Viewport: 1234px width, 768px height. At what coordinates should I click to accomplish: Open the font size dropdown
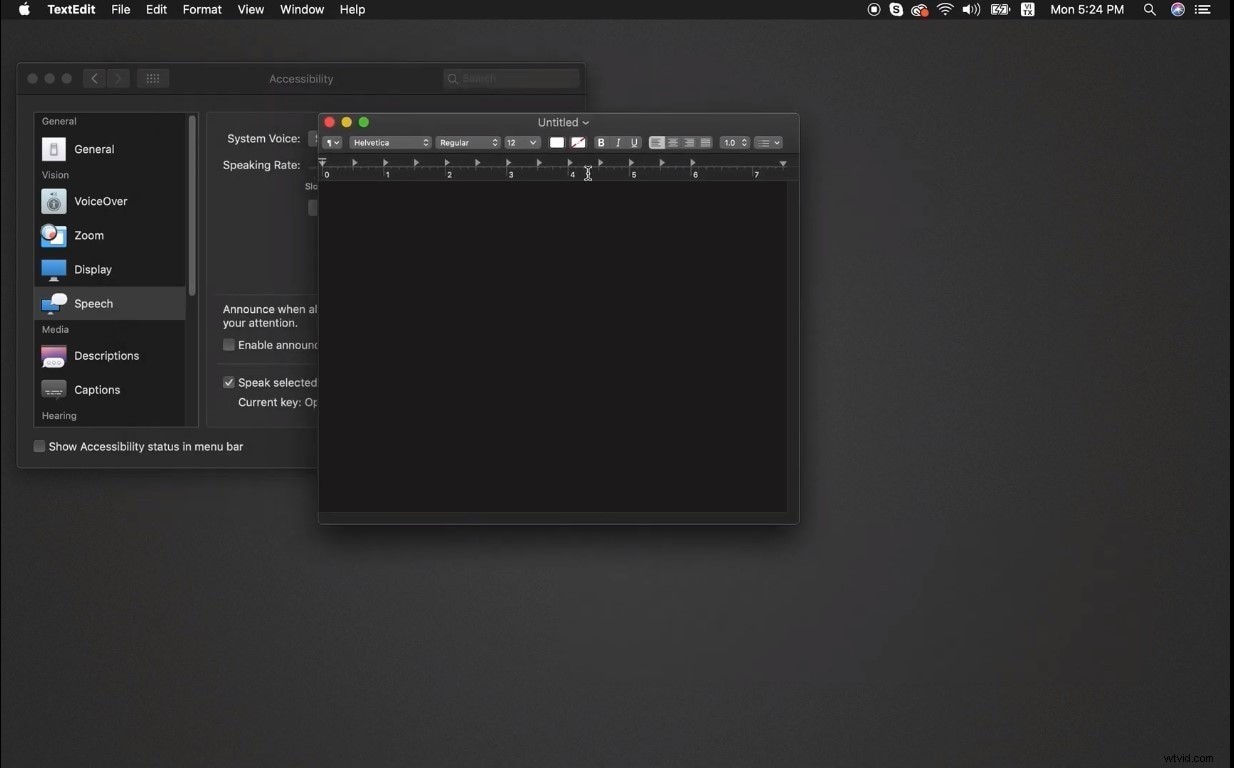(x=521, y=142)
